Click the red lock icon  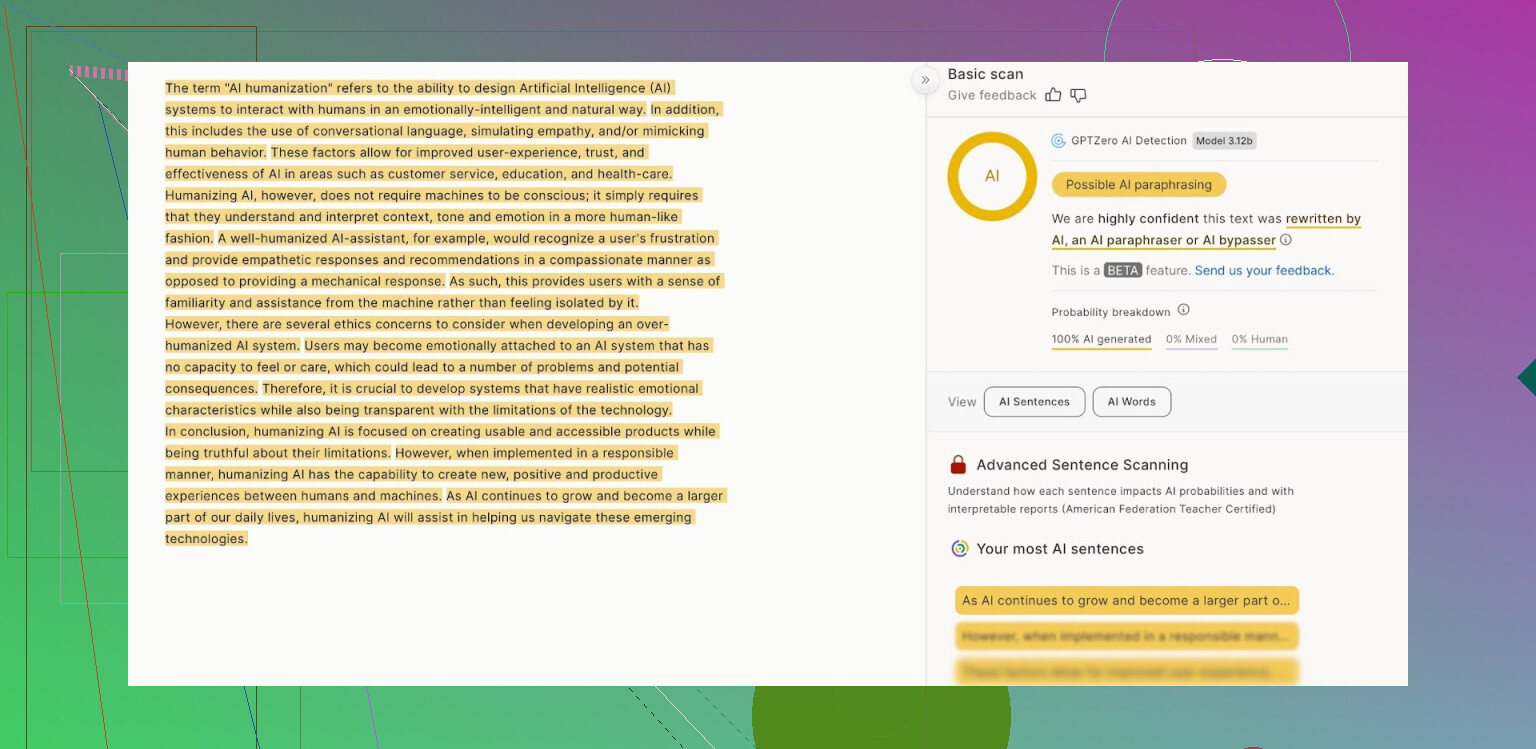coord(958,465)
